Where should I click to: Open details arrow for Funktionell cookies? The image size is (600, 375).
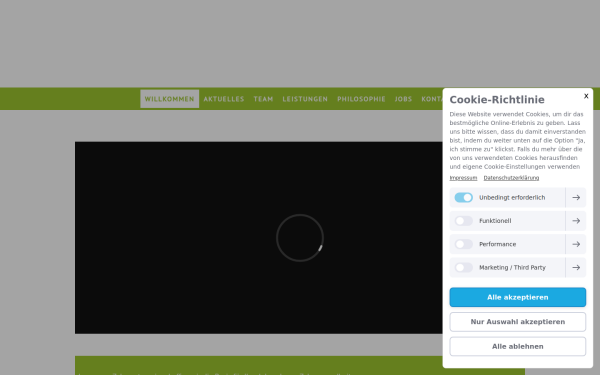[x=576, y=221]
